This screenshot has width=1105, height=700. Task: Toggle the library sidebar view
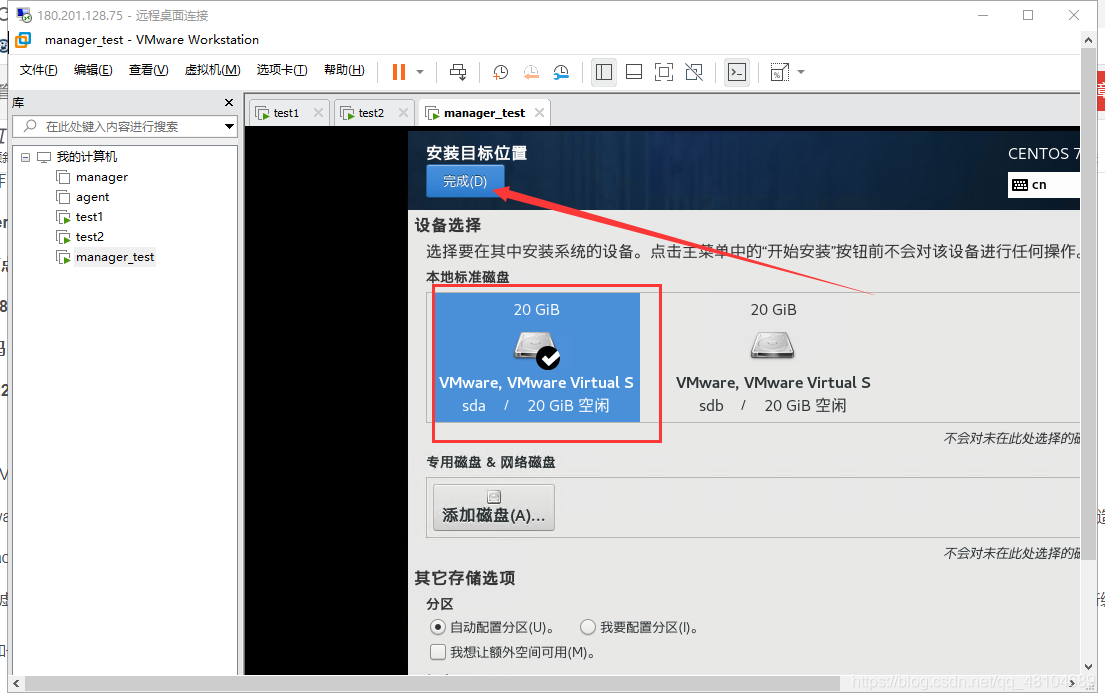tap(604, 72)
